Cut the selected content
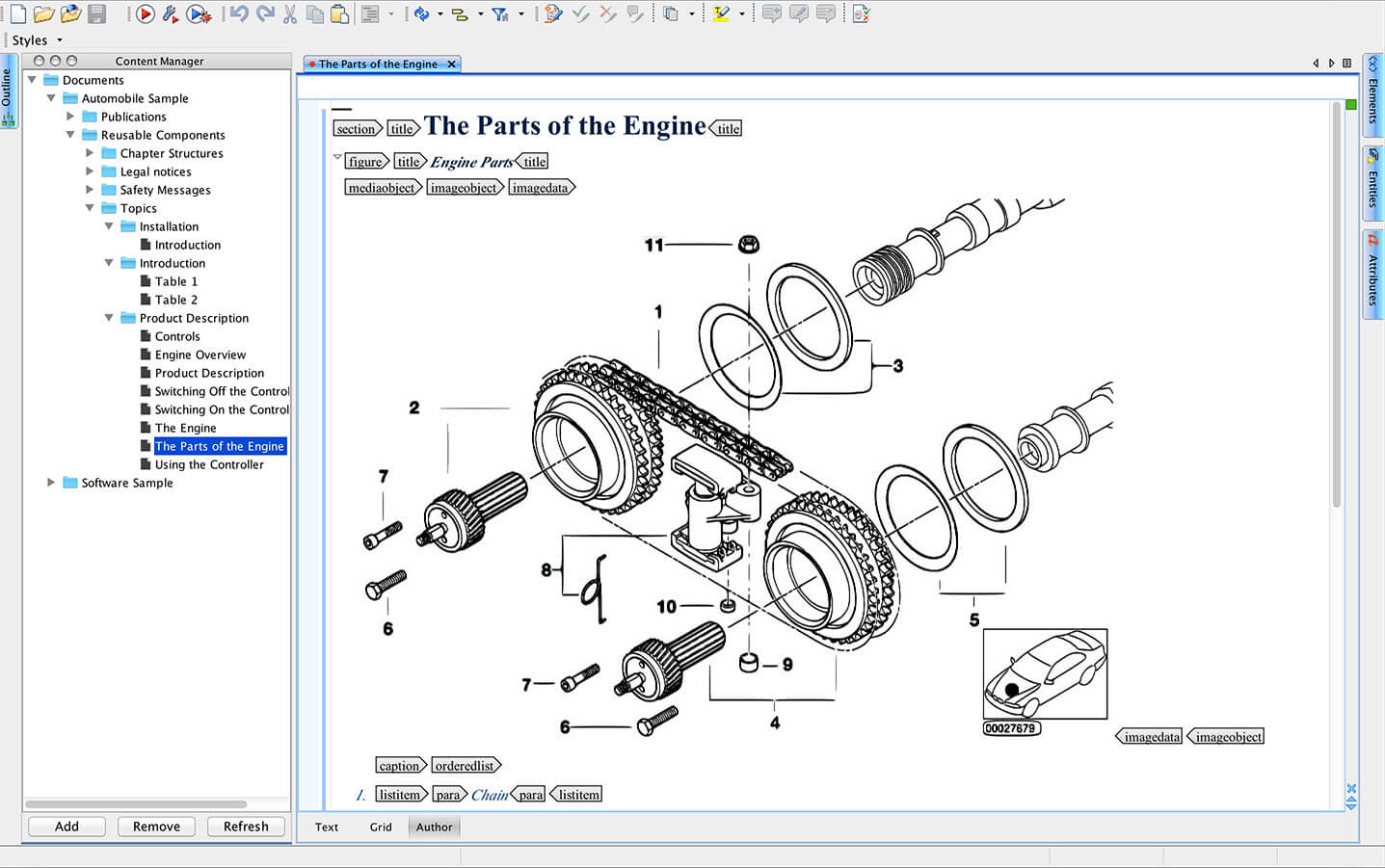 coord(289,13)
